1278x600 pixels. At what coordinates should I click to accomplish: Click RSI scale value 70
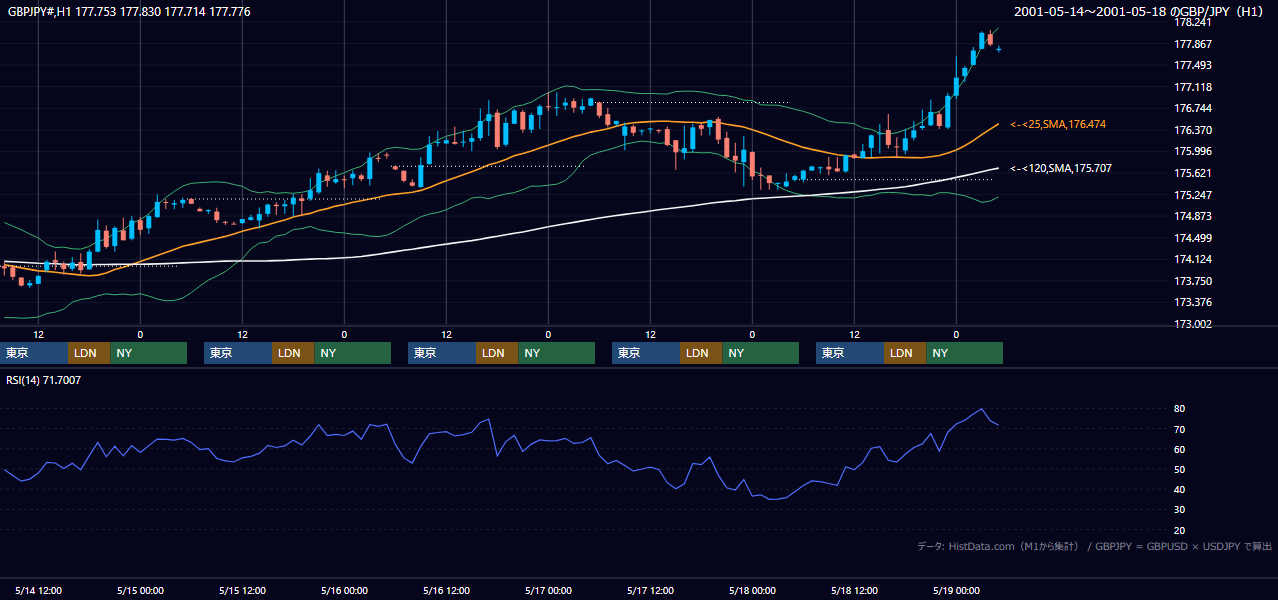(x=1180, y=429)
